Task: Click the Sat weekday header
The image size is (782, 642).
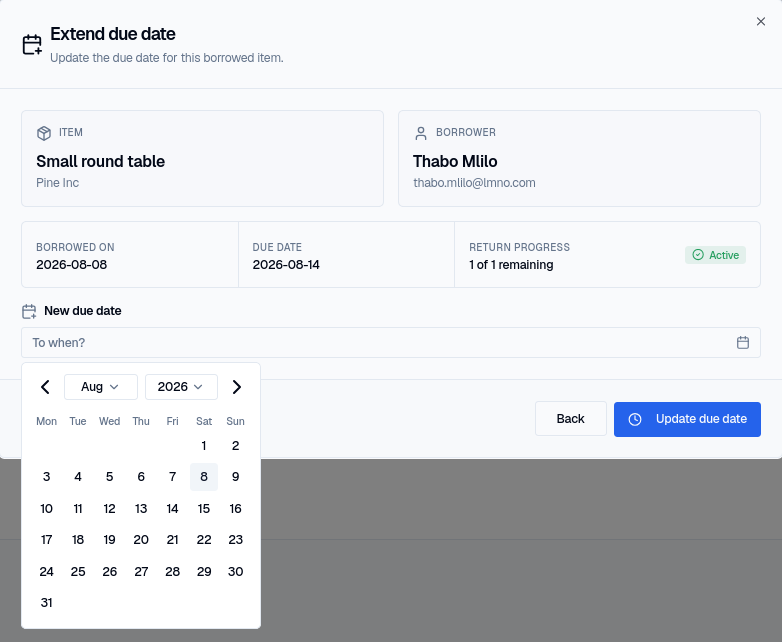Action: coord(204,421)
